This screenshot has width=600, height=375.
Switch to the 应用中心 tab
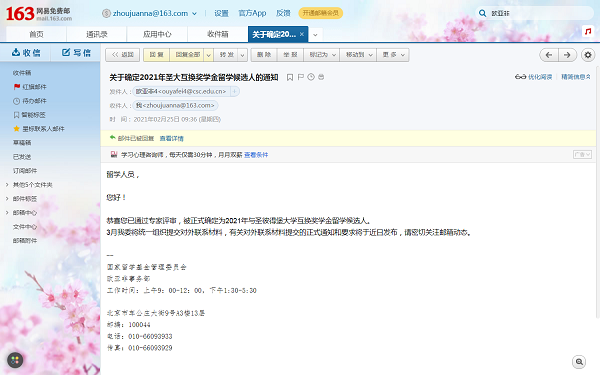coord(157,34)
